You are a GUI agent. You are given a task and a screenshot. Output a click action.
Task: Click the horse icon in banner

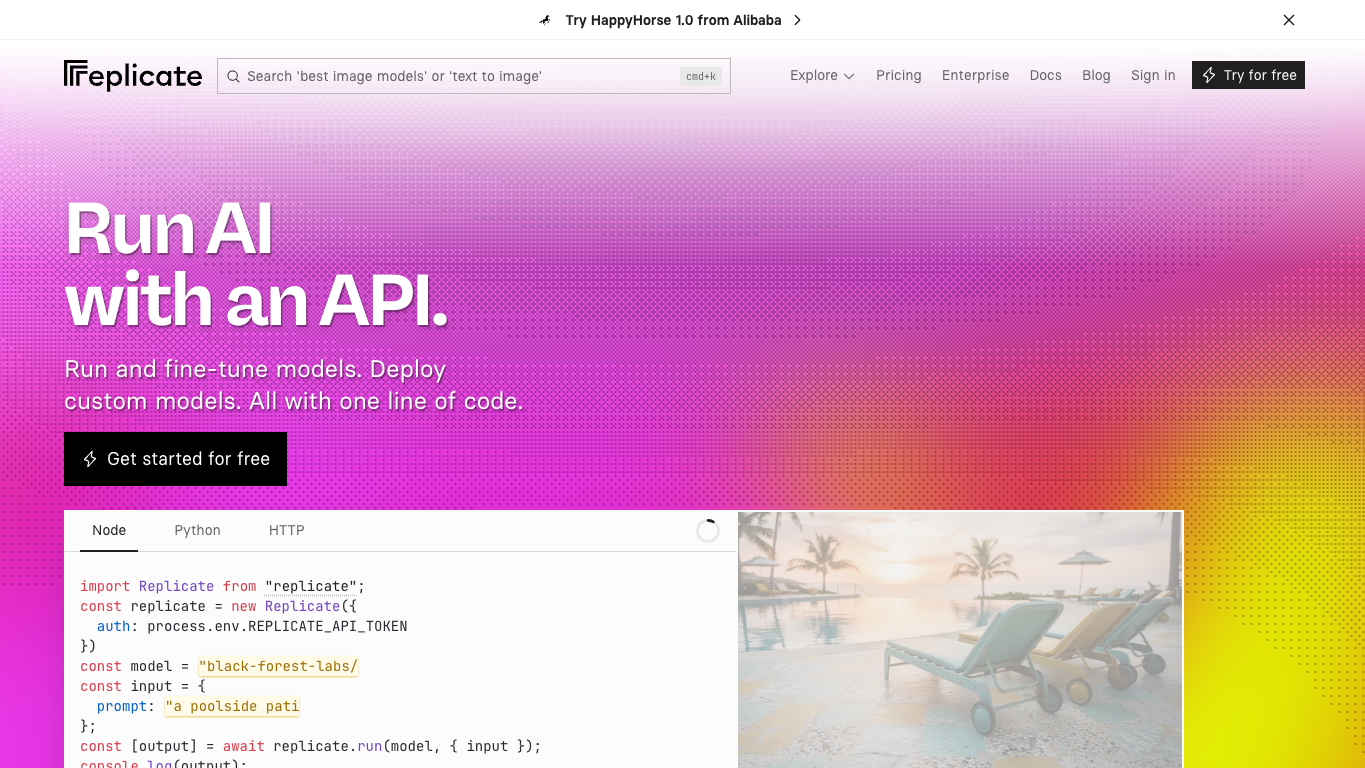(x=545, y=20)
